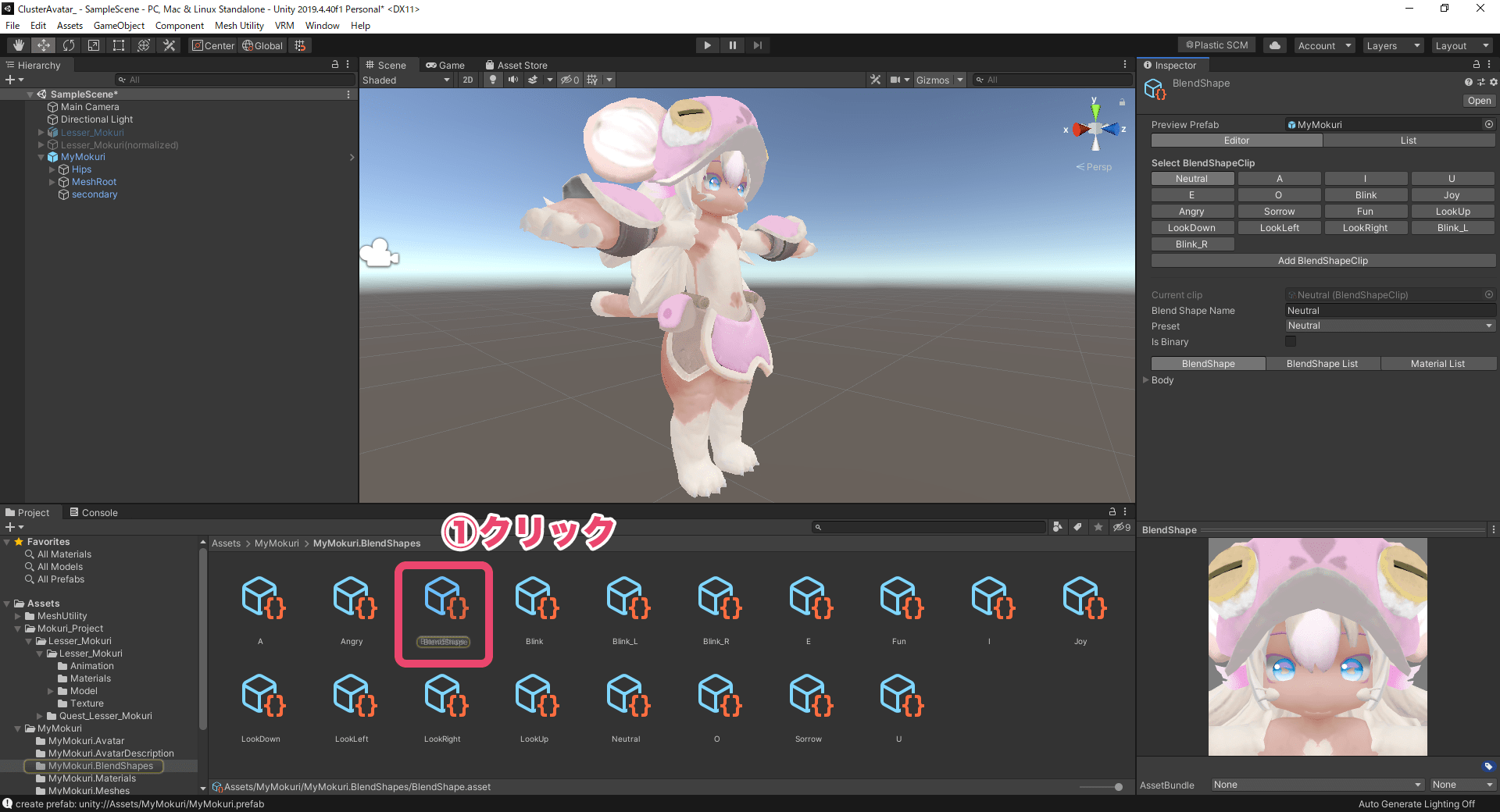This screenshot has height=812, width=1500.
Task: Select the Scale tool
Action: click(x=94, y=45)
